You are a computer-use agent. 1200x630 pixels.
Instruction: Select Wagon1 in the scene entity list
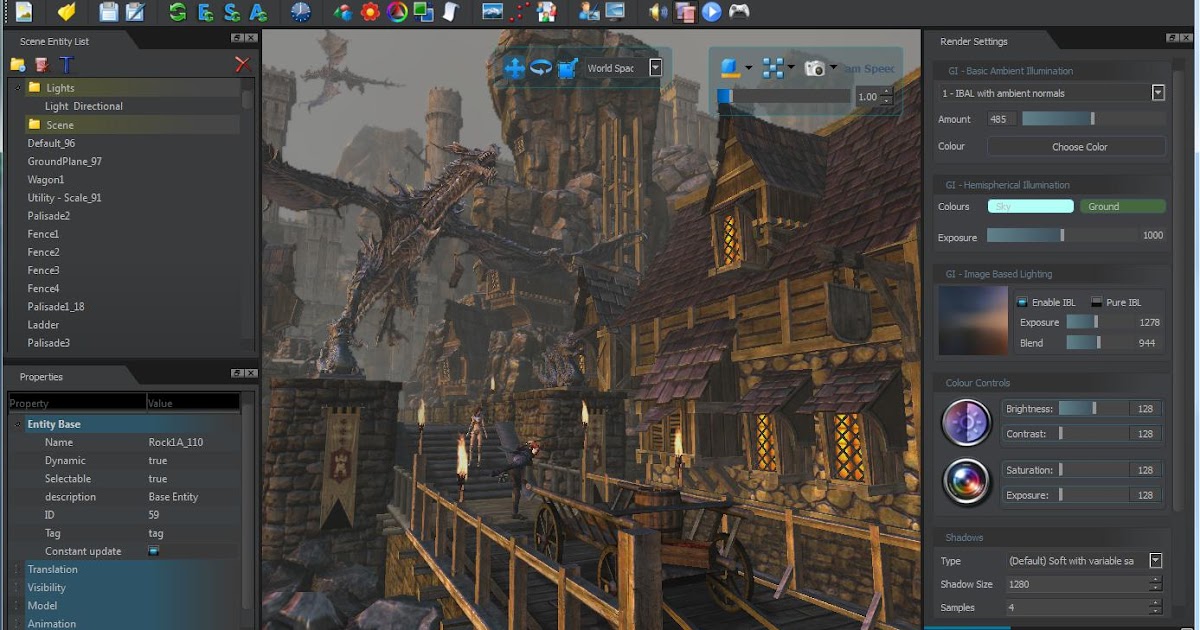pos(46,180)
